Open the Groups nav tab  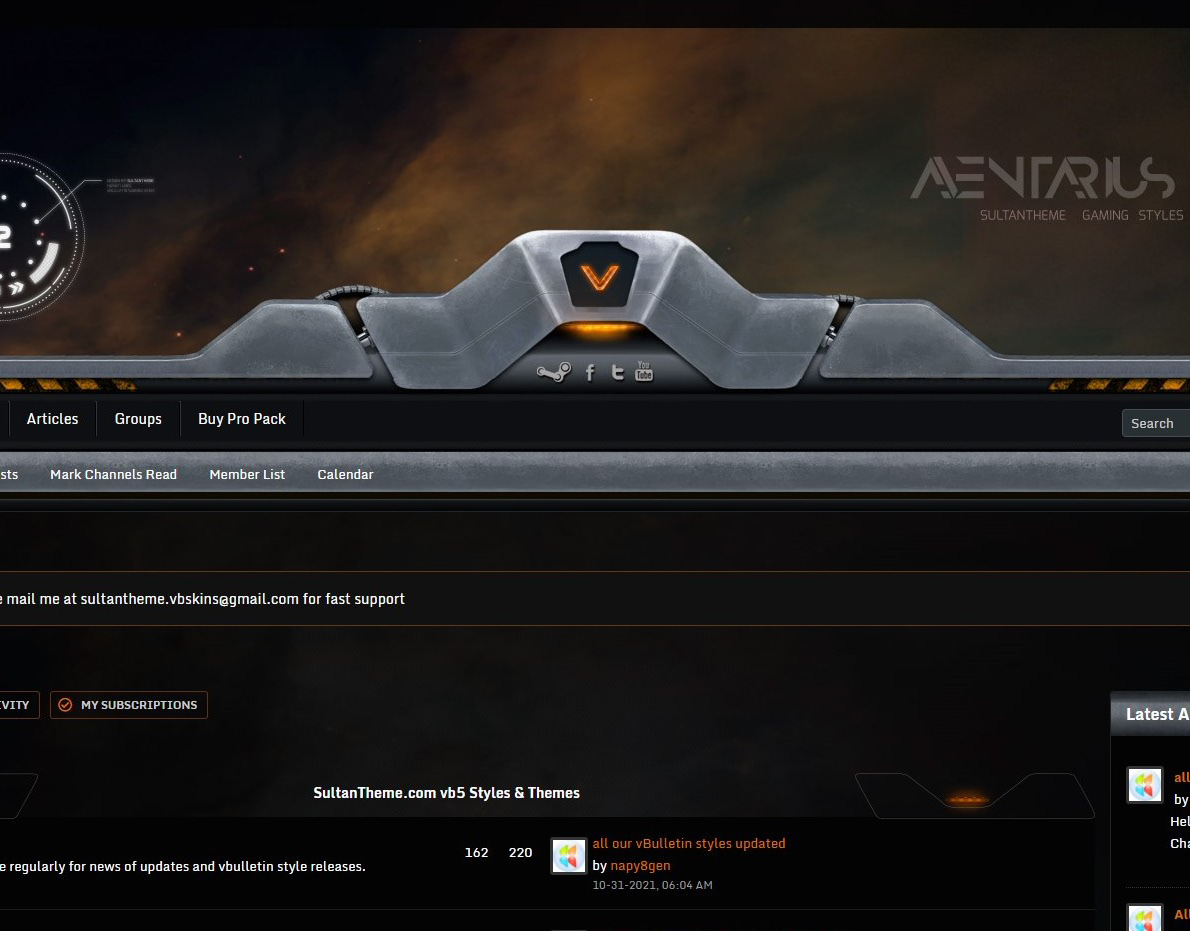click(138, 419)
